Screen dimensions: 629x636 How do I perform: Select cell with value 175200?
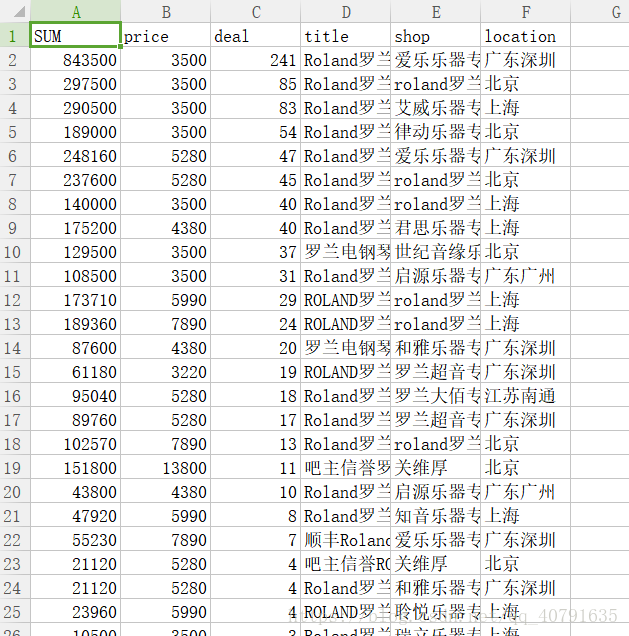(x=75, y=227)
